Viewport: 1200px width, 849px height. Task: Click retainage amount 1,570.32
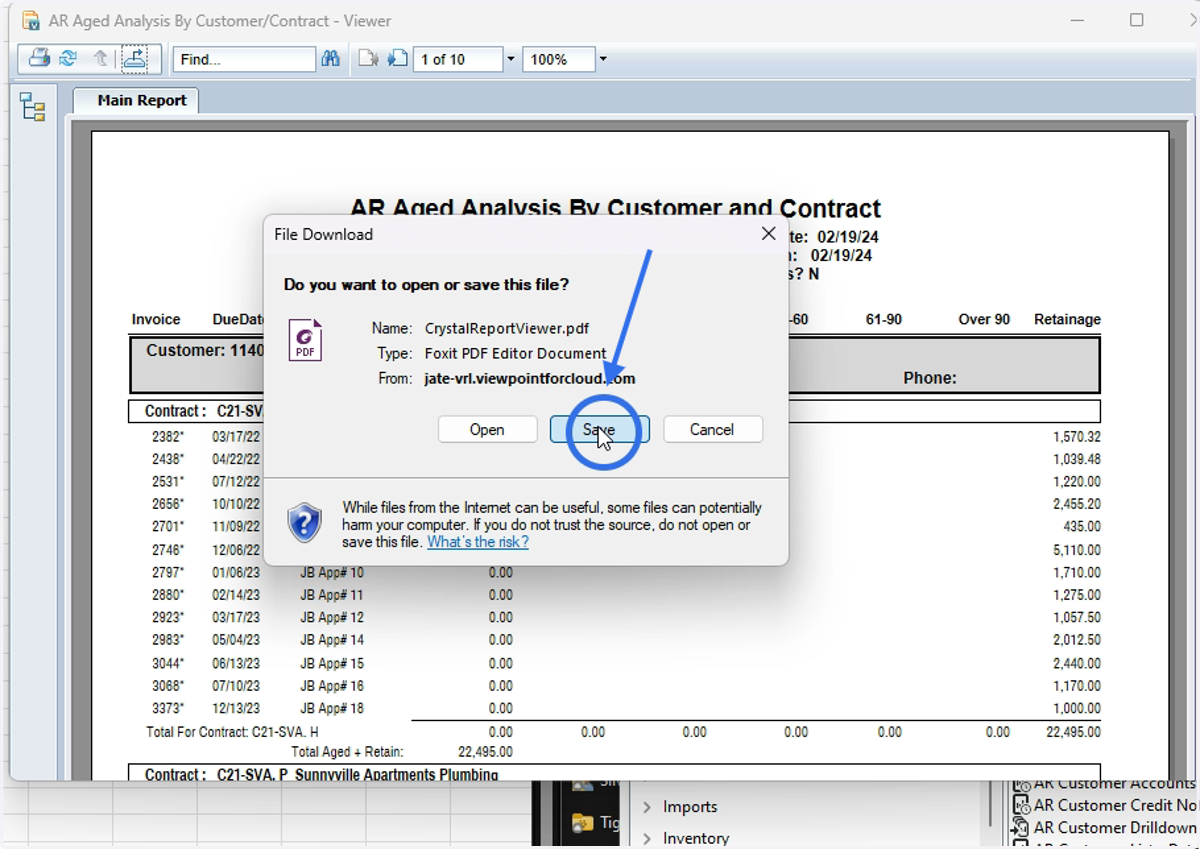pos(1077,437)
